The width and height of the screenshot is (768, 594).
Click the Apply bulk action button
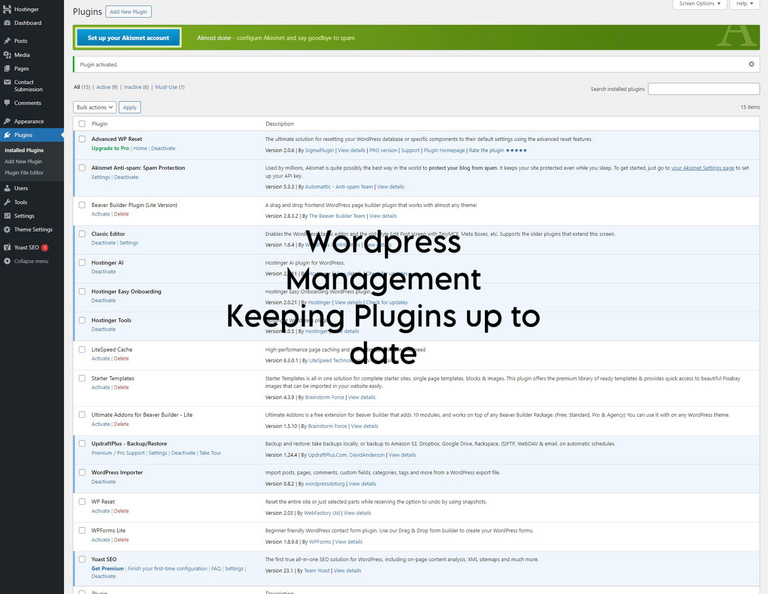pos(130,107)
